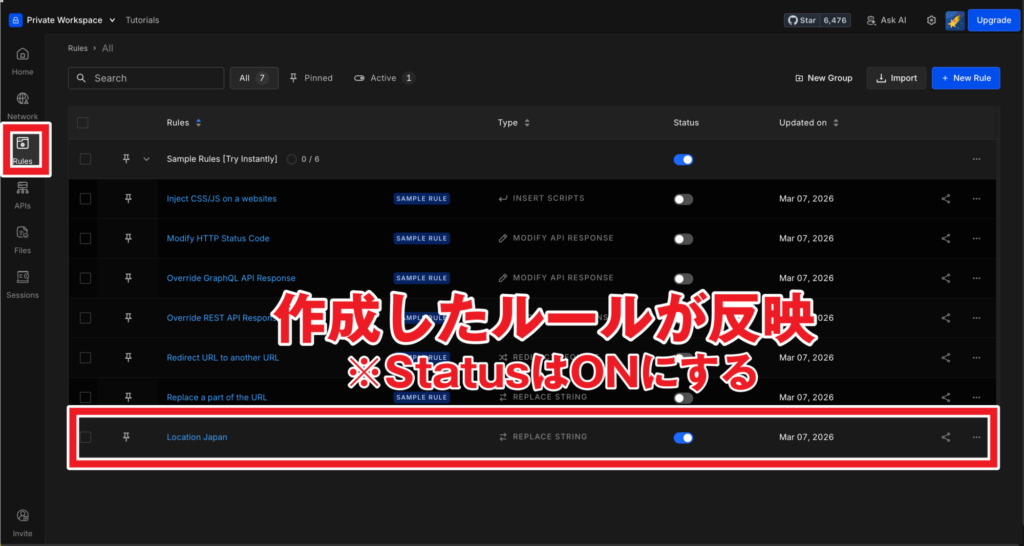Toggle Sample Rules group status switch
1024x546 pixels.
click(684, 159)
